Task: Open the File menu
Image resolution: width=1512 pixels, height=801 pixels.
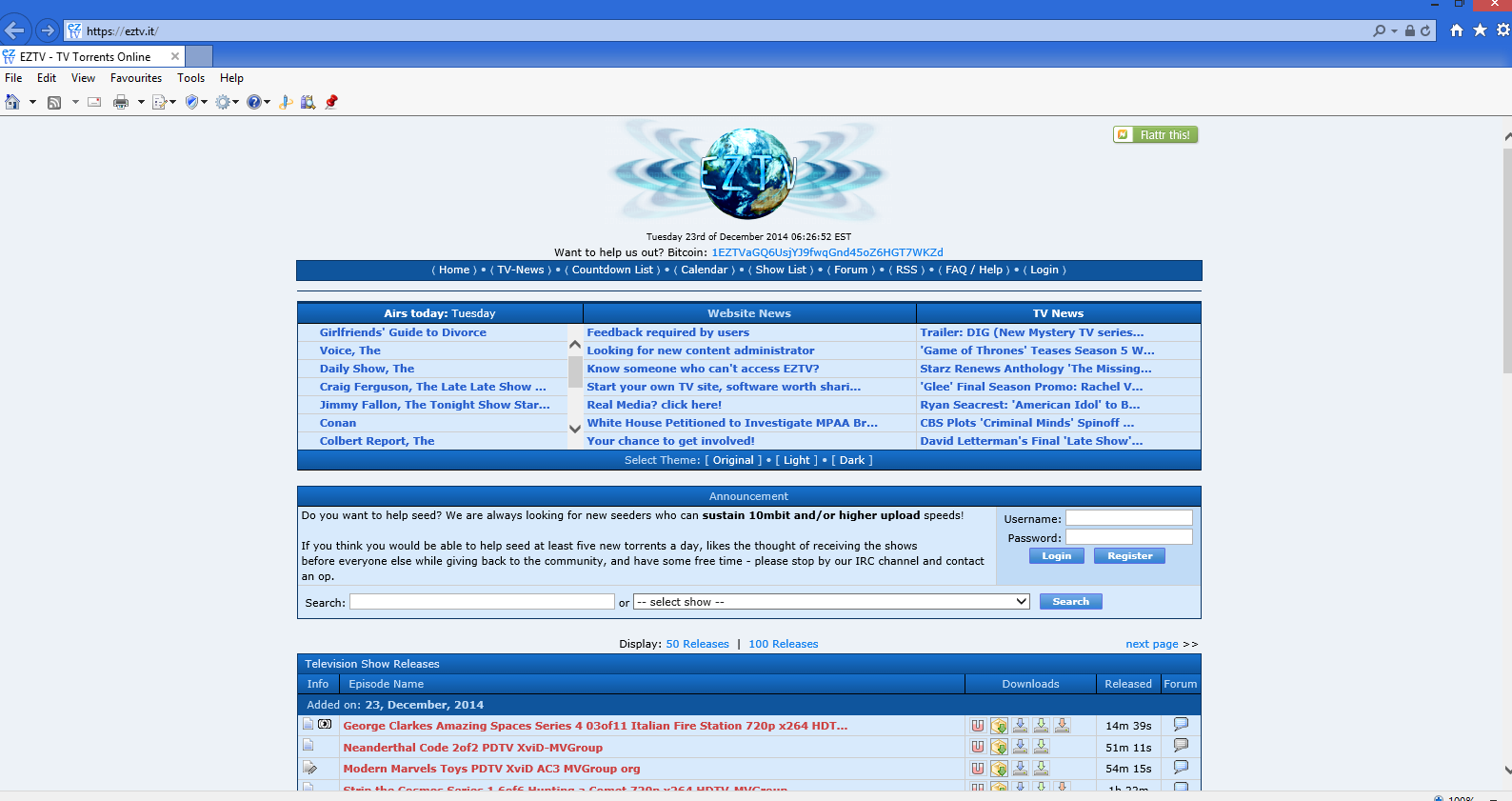Action: coord(13,78)
